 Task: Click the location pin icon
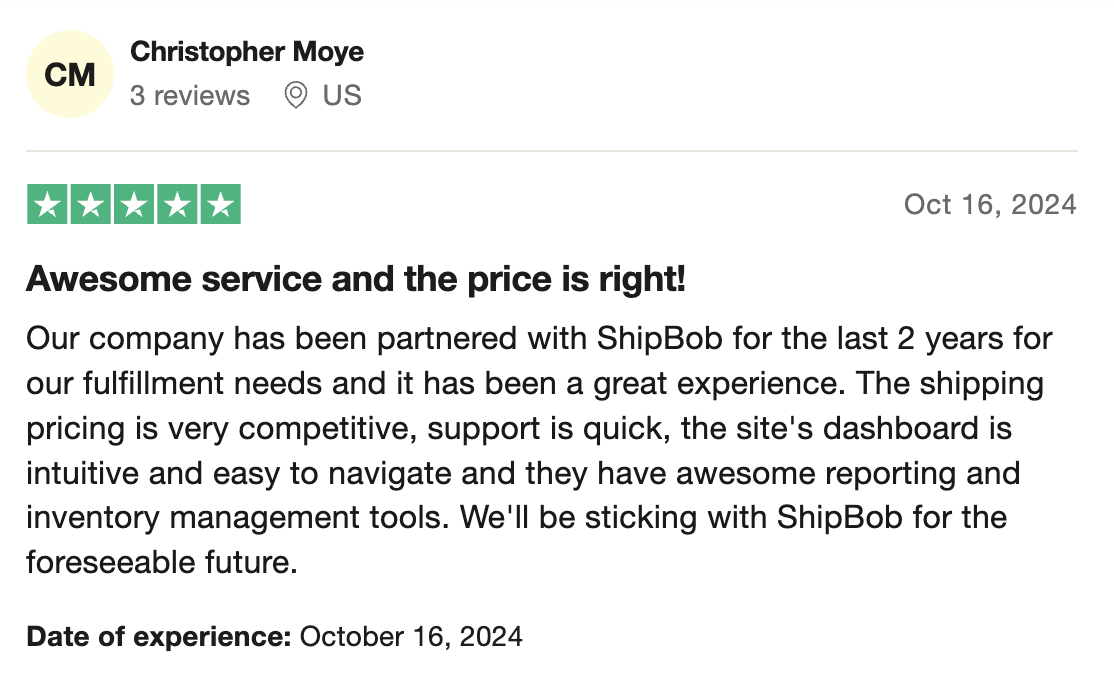tap(296, 95)
